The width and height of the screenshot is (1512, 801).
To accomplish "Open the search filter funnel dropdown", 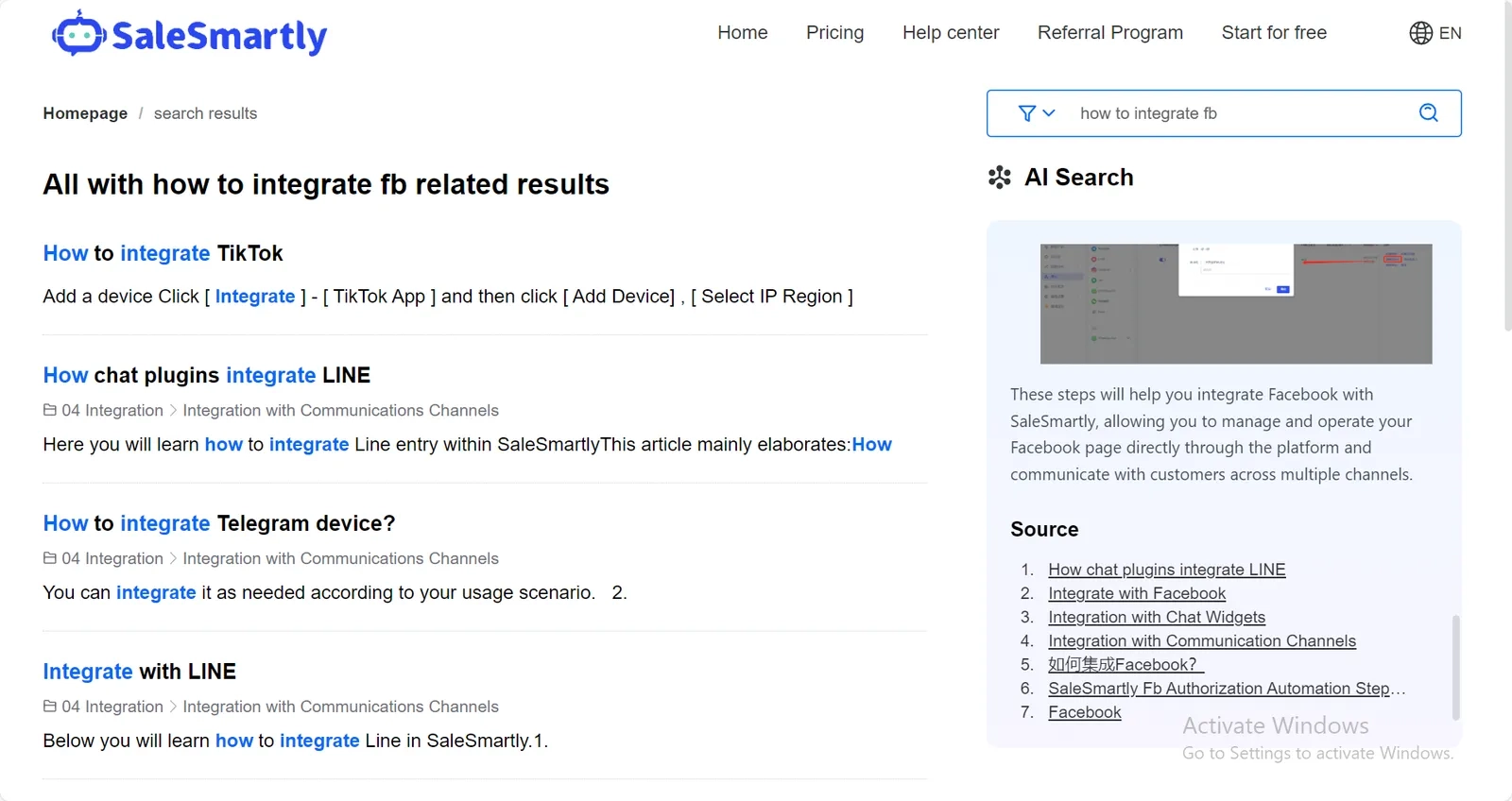I will pyautogui.click(x=1037, y=113).
